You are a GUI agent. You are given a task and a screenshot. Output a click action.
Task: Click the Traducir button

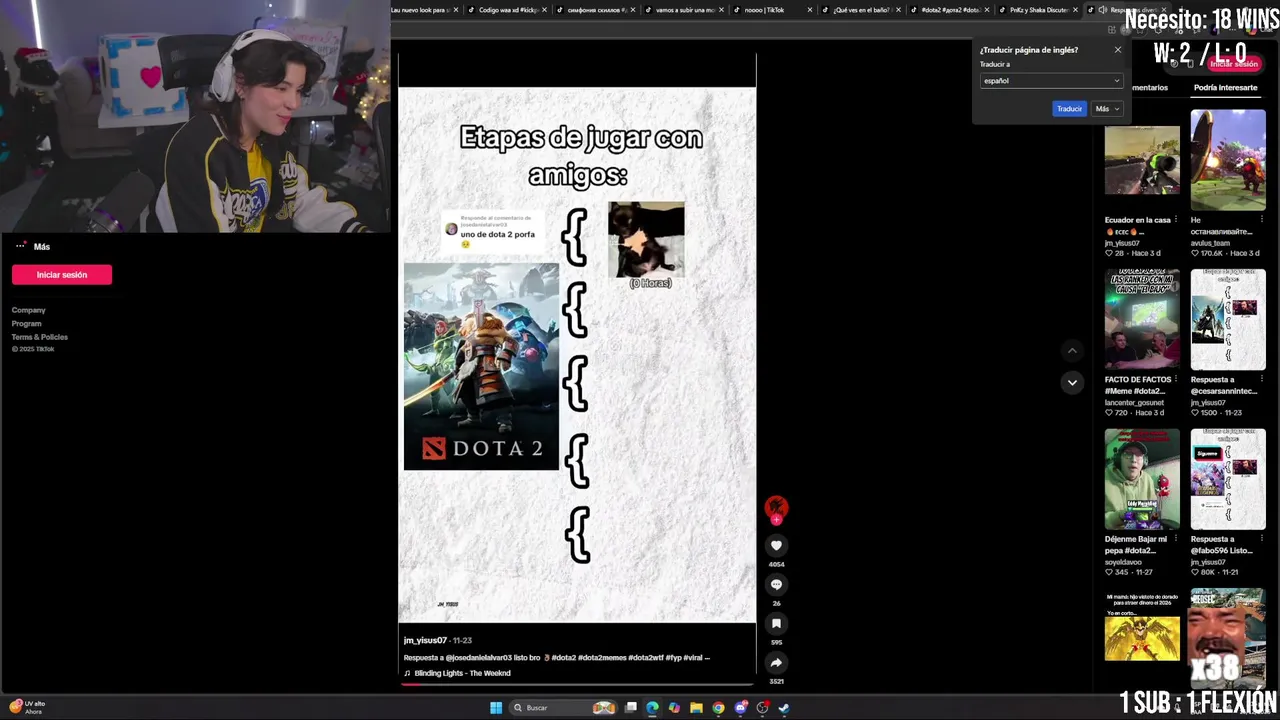coord(1069,109)
